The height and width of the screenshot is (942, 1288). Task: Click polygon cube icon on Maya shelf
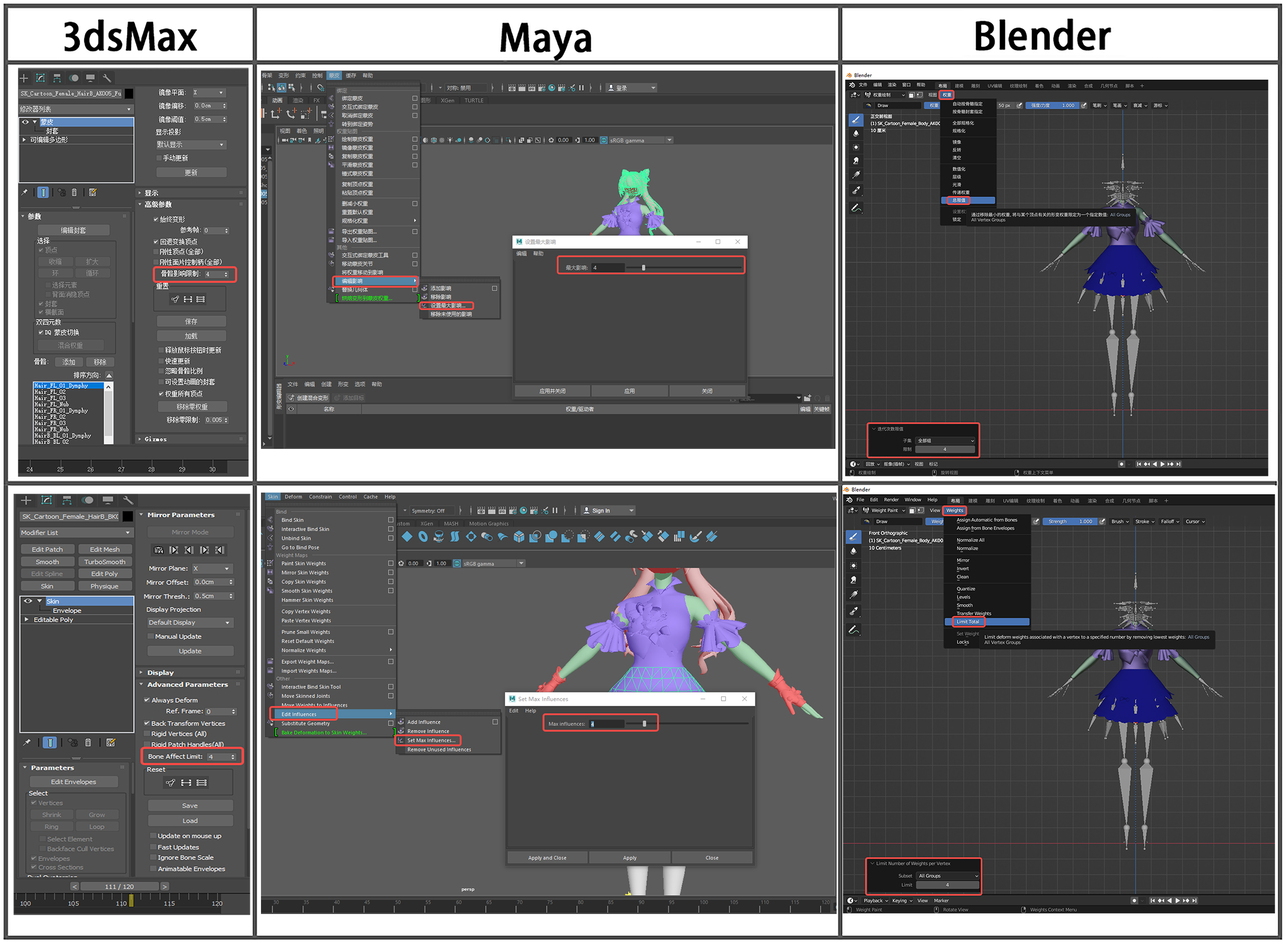tap(519, 537)
